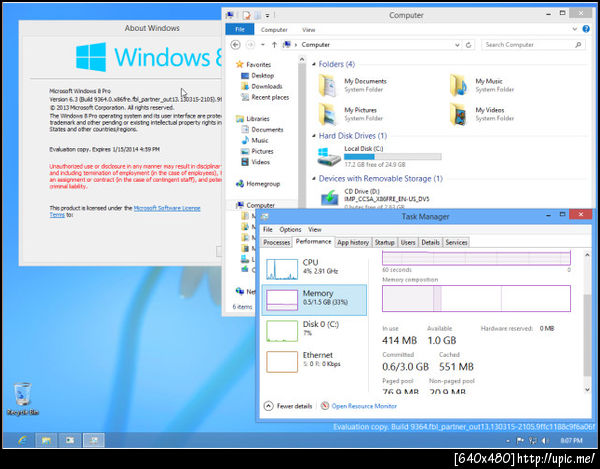Viewport: 600px width, 469px height.
Task: Switch to the Details tab
Action: (x=430, y=243)
